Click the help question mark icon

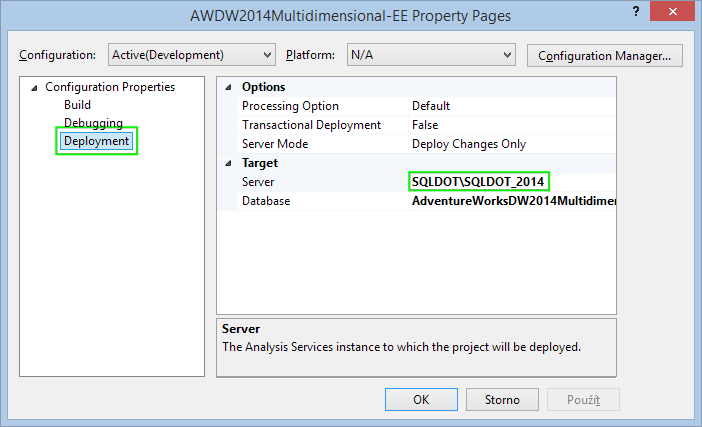point(636,11)
